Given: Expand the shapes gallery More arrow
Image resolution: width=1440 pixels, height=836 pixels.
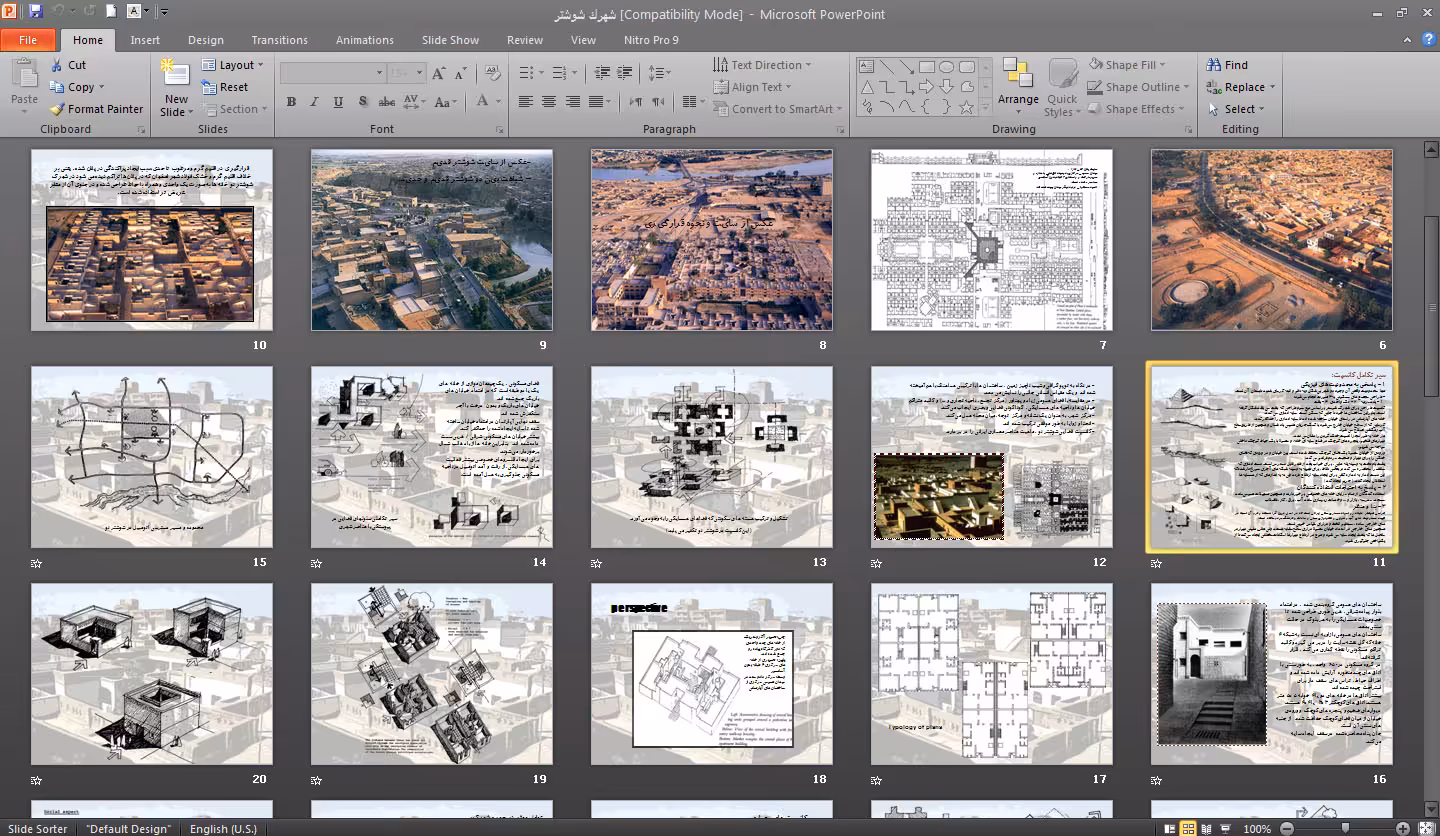Looking at the screenshot, I should [986, 106].
